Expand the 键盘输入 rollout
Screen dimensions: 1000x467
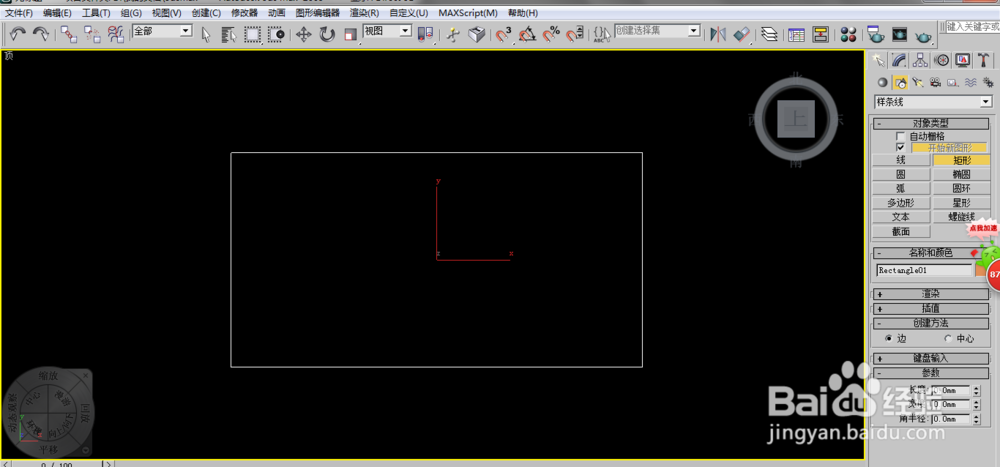pos(930,359)
